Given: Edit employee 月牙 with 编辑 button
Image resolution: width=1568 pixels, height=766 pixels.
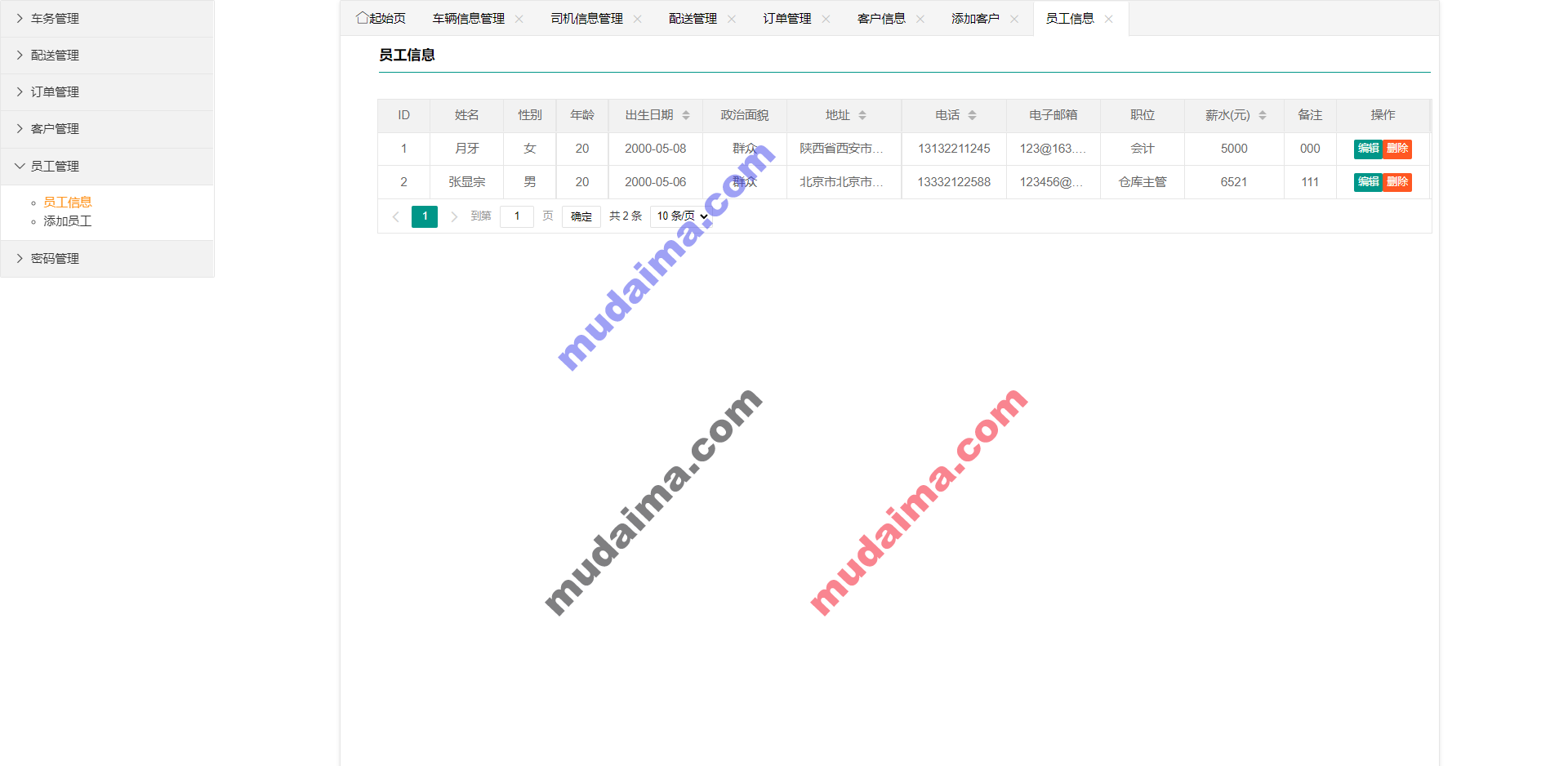Looking at the screenshot, I should (1369, 149).
